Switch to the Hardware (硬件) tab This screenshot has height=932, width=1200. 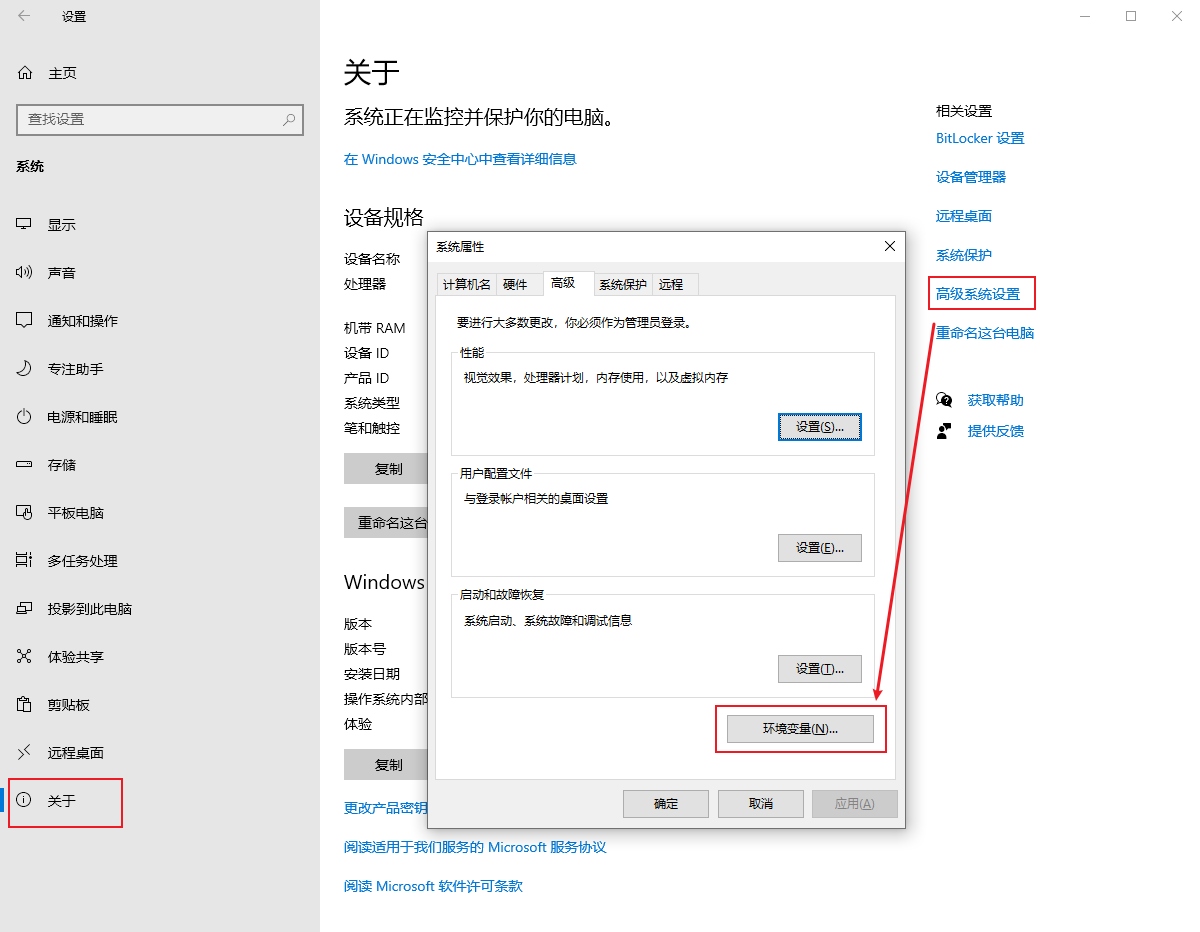pyautogui.click(x=515, y=285)
